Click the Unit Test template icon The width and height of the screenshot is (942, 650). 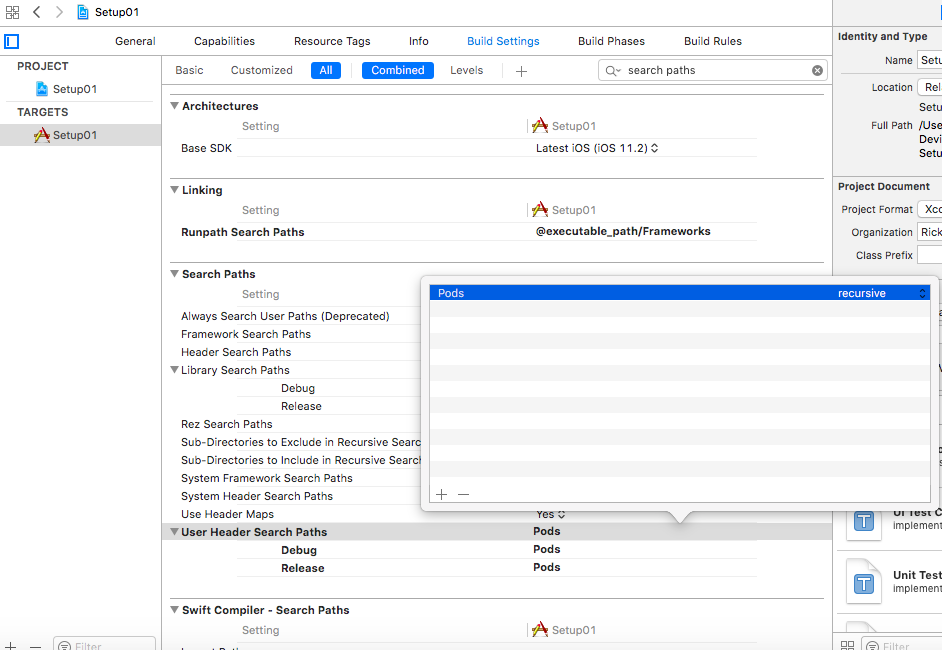click(864, 582)
